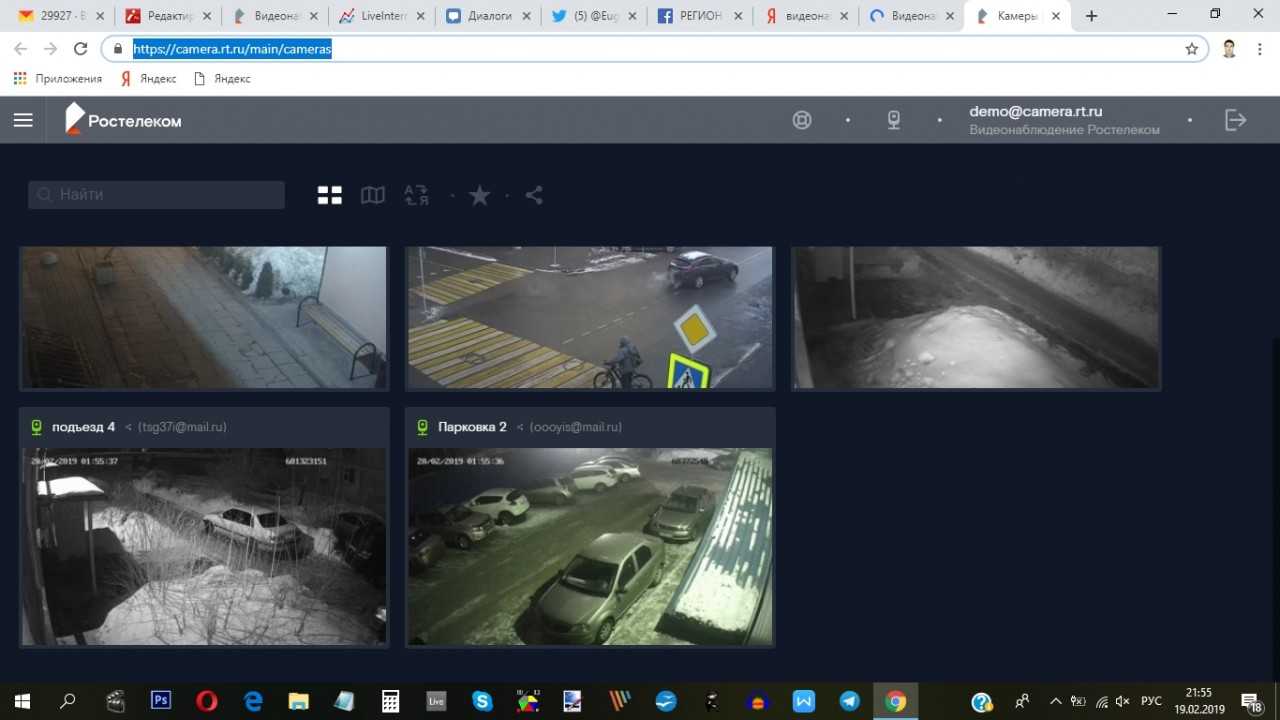Screen dimensions: 1280x720
Task: Expand share details next to Парковка 2
Action: coord(520,427)
